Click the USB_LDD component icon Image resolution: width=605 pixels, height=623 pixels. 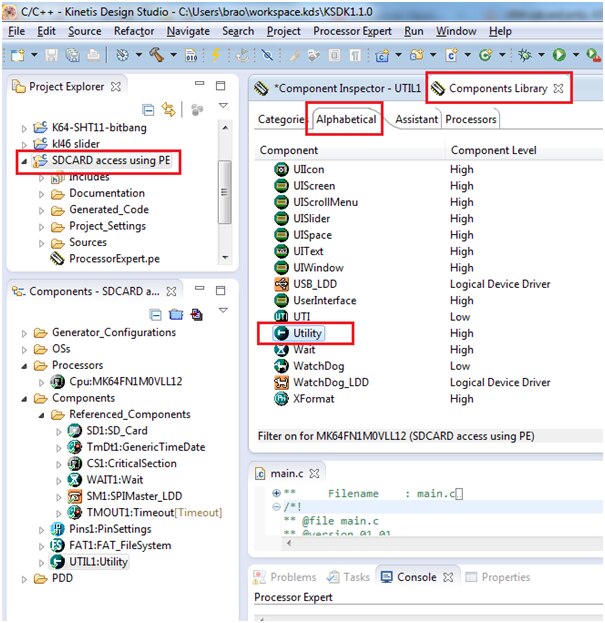(x=281, y=284)
